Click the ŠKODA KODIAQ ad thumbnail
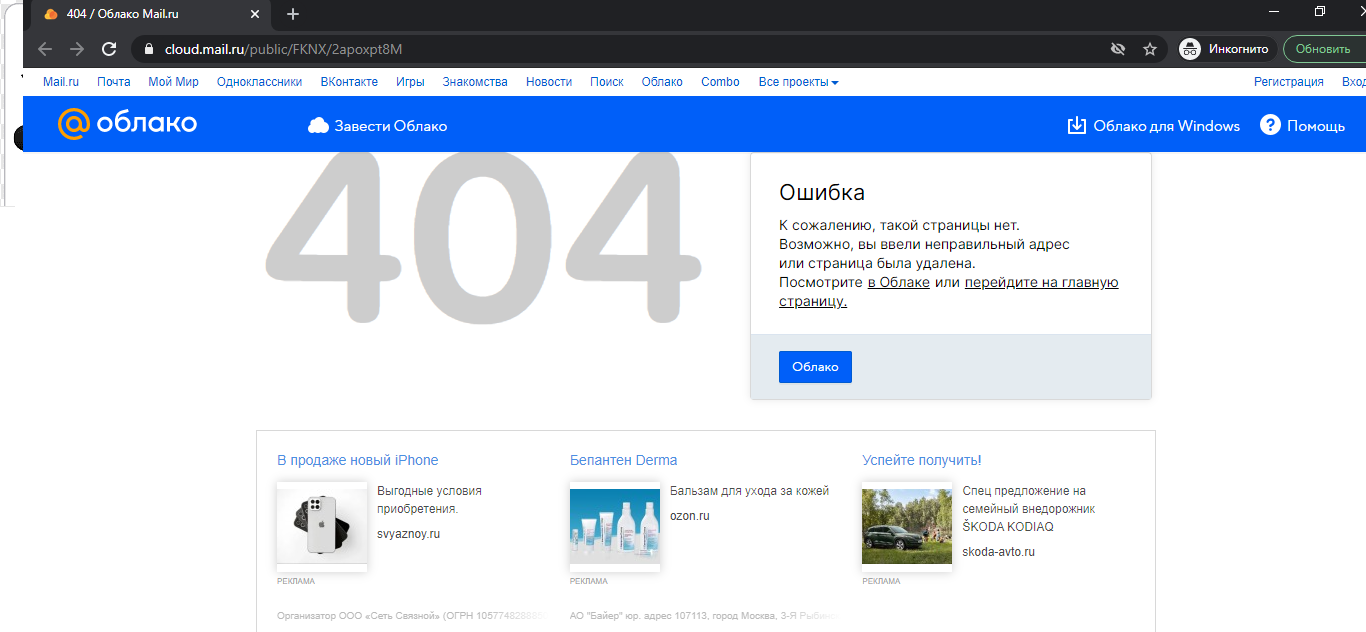The width and height of the screenshot is (1366, 632). pos(907,526)
